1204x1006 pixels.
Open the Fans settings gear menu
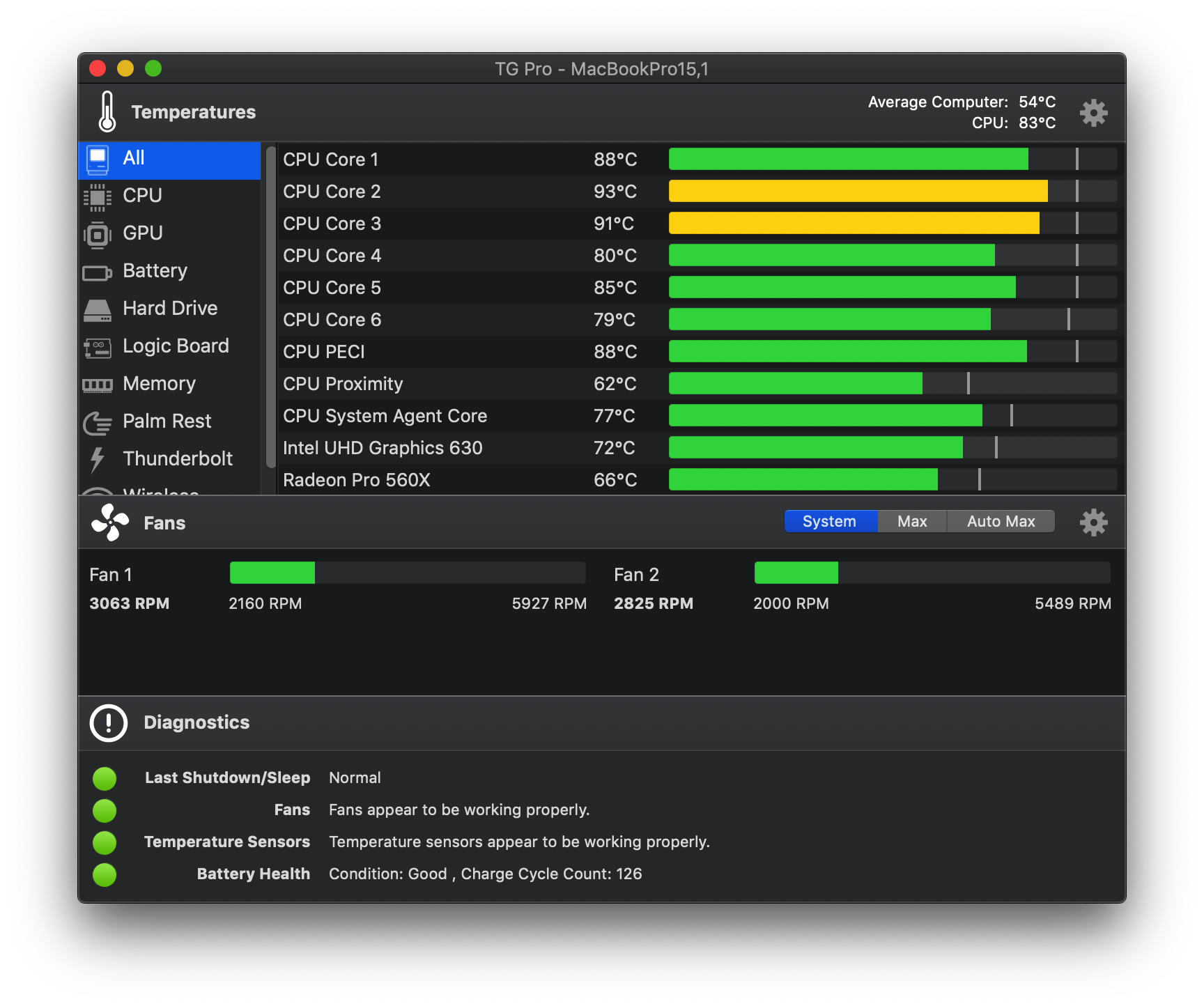pyautogui.click(x=1093, y=523)
